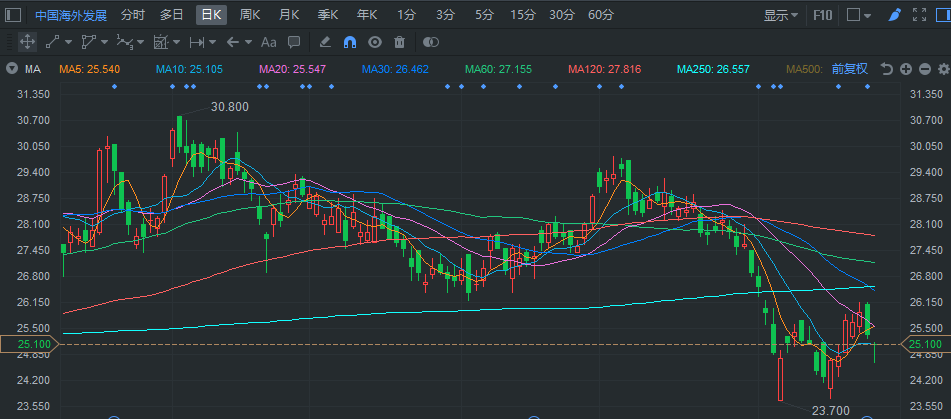The height and width of the screenshot is (419, 951).
Task: Switch to the 15分 interval tab
Action: [x=523, y=15]
